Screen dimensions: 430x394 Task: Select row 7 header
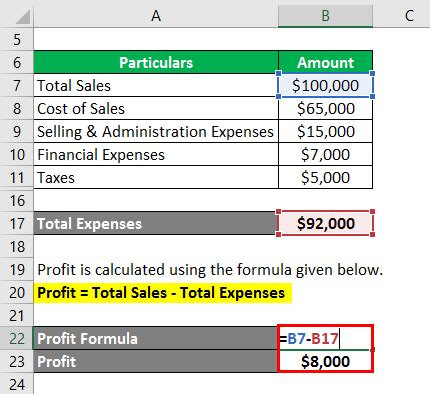tap(17, 85)
